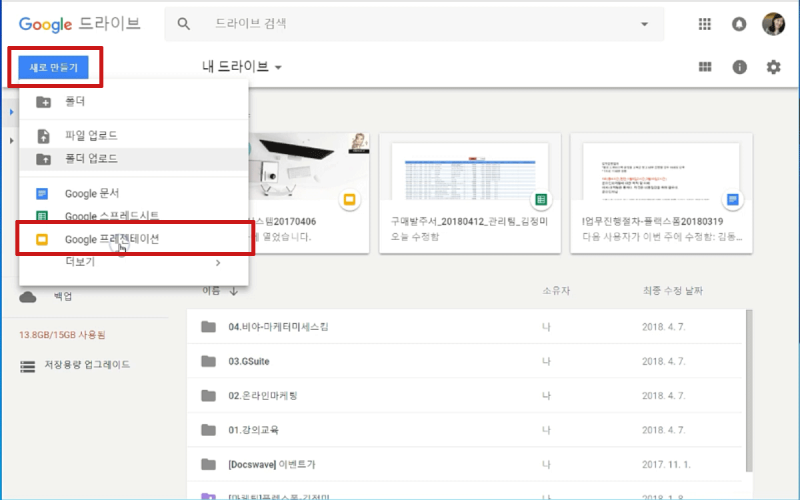The height and width of the screenshot is (500, 800).
Task: Click the 최종 수정 날짜 column header
Action: pyautogui.click(x=672, y=291)
